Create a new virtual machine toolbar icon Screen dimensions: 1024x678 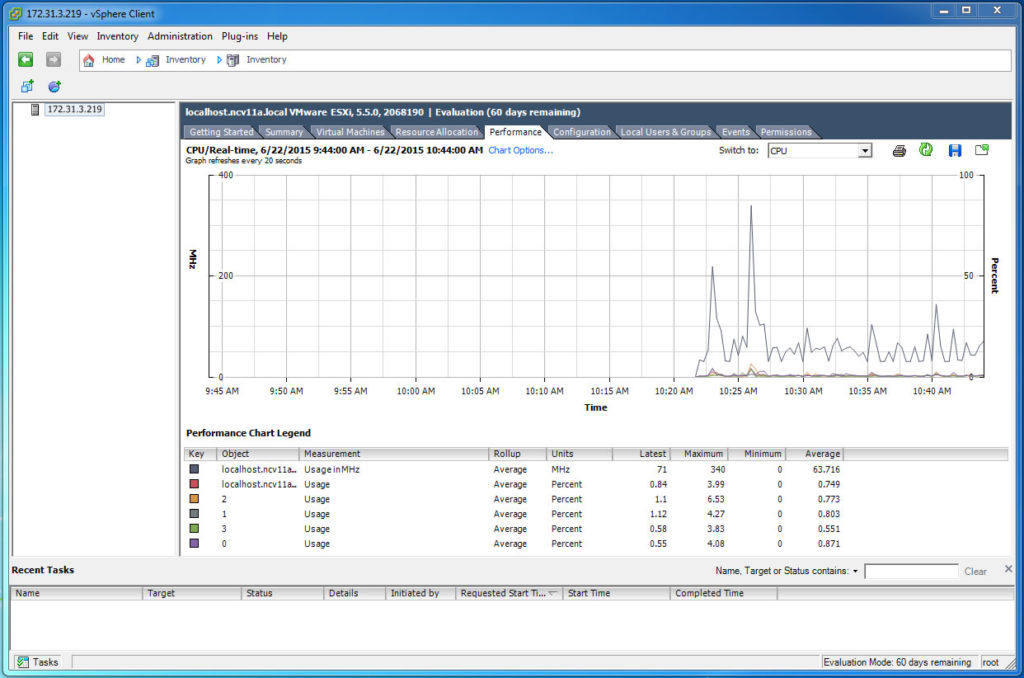[x=27, y=86]
